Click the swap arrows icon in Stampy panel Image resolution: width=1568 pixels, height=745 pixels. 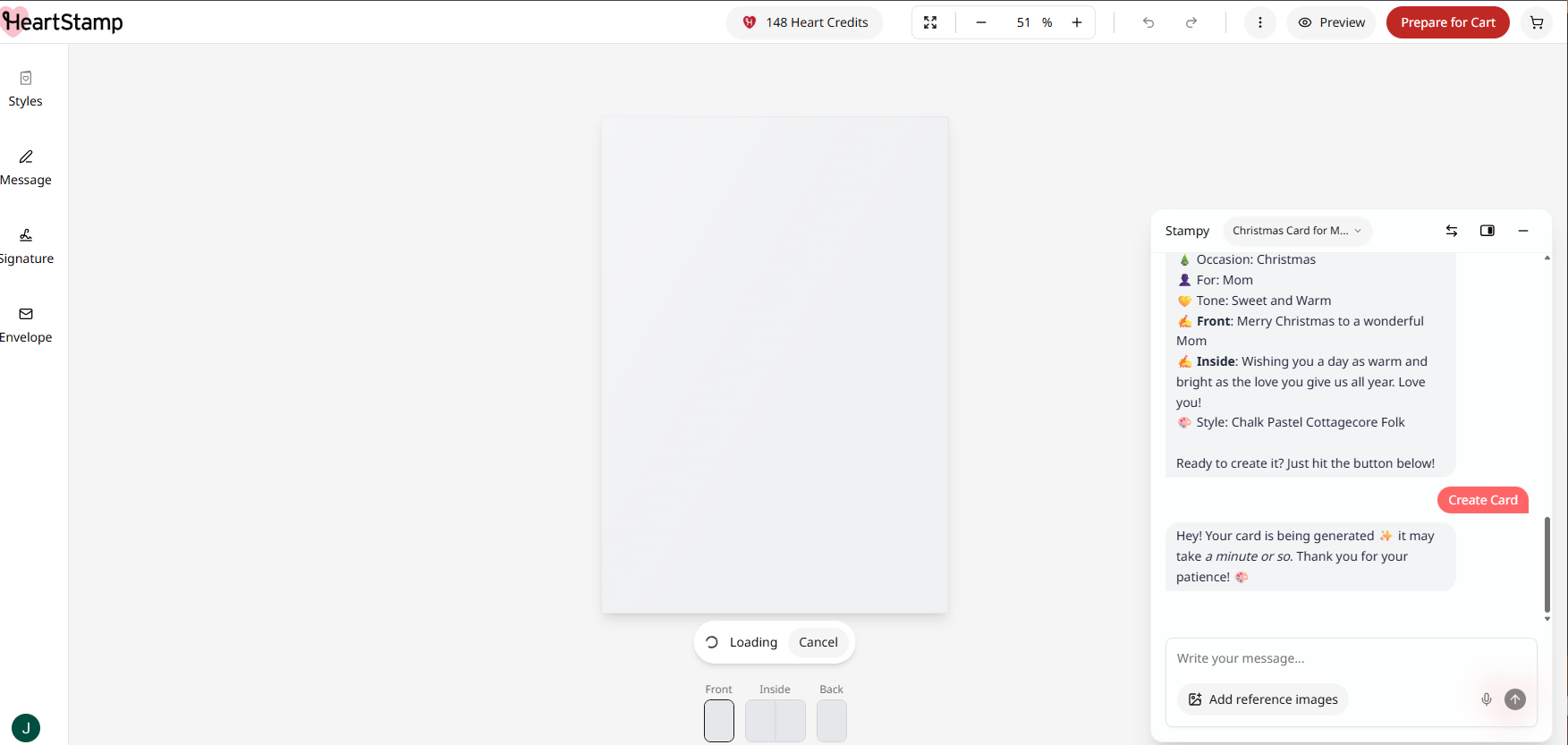pos(1452,231)
